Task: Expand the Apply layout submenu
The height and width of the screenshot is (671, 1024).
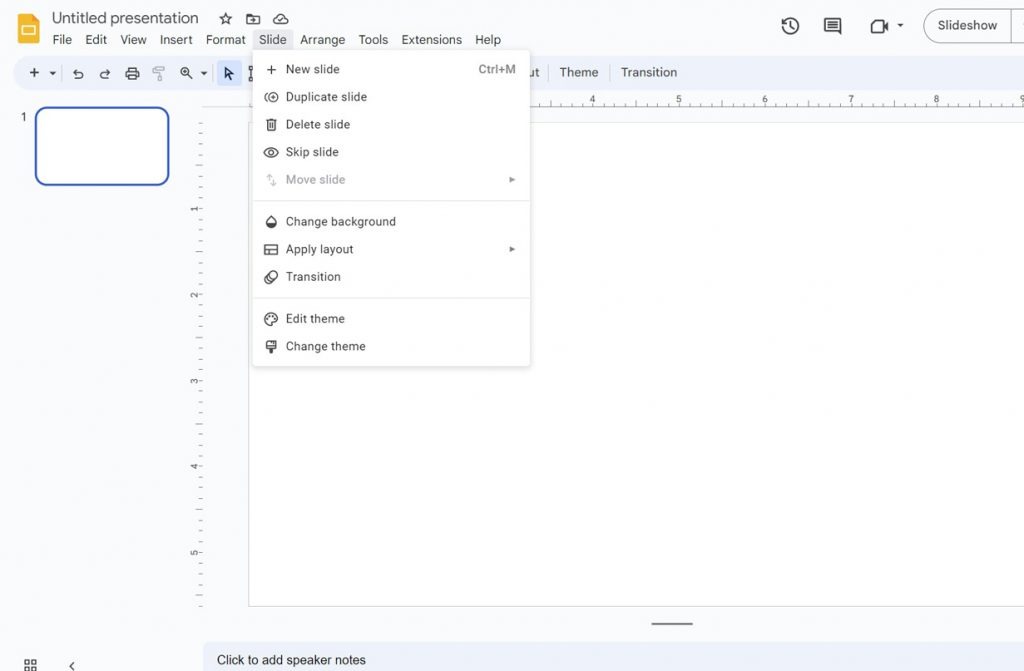Action: (x=512, y=249)
